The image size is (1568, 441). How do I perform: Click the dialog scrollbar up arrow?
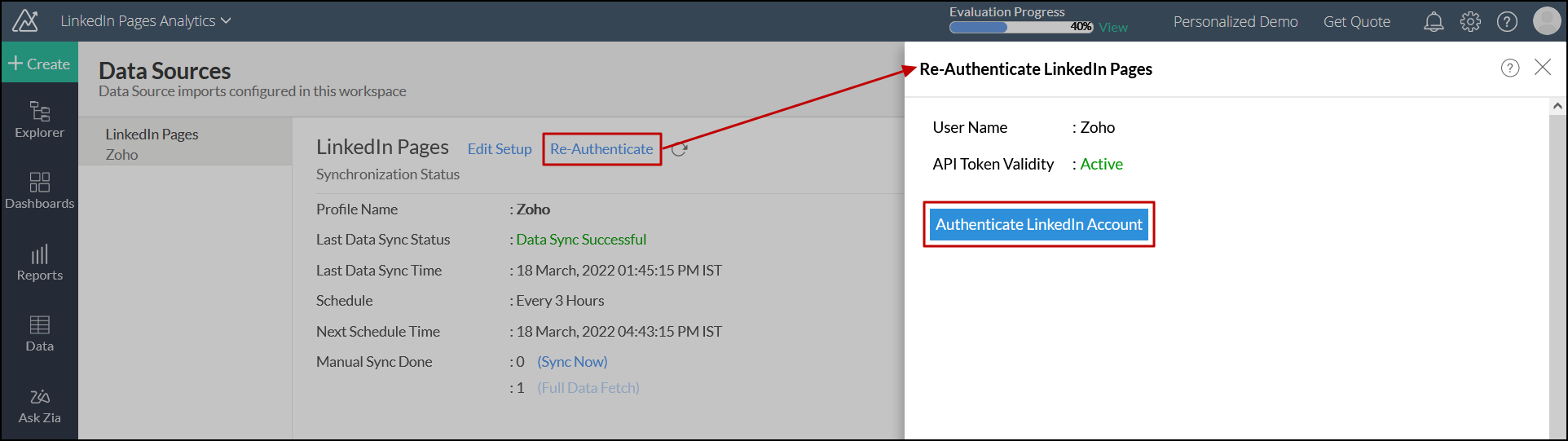click(1557, 106)
